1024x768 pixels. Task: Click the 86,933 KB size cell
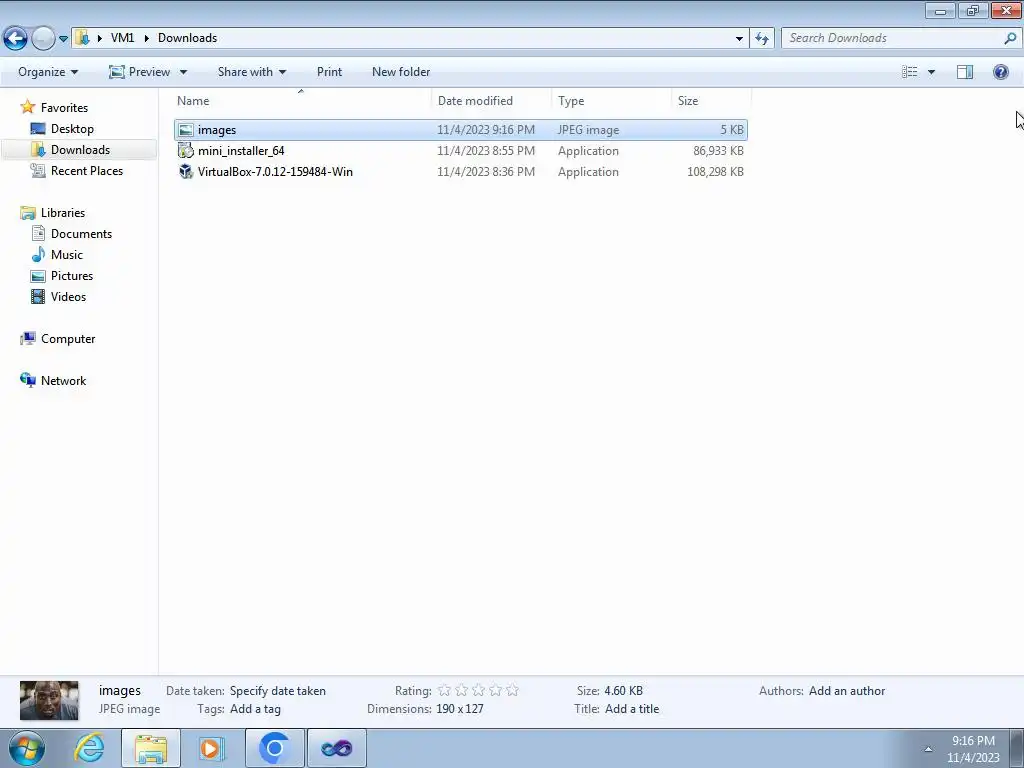718,151
